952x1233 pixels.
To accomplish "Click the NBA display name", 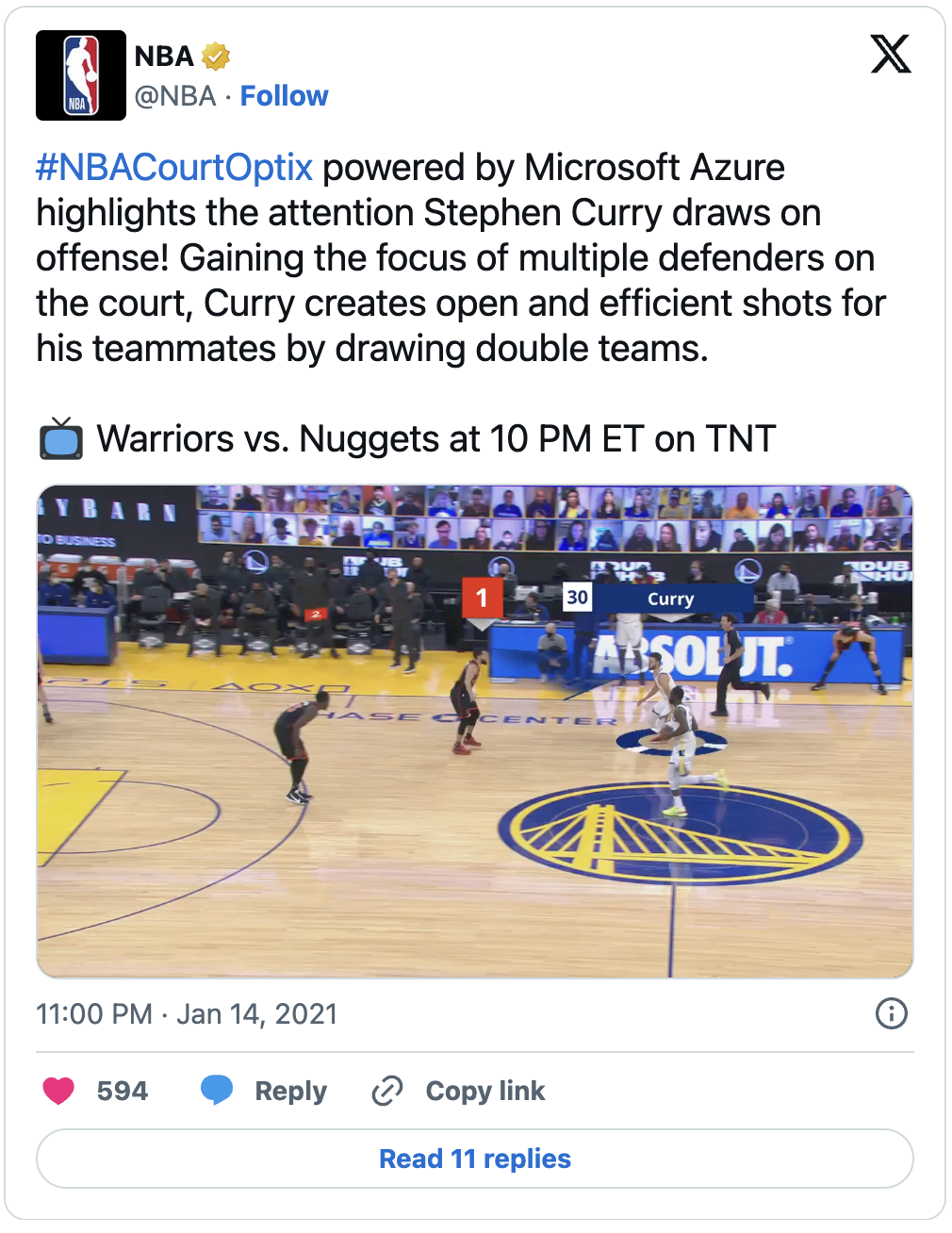I will click(164, 57).
